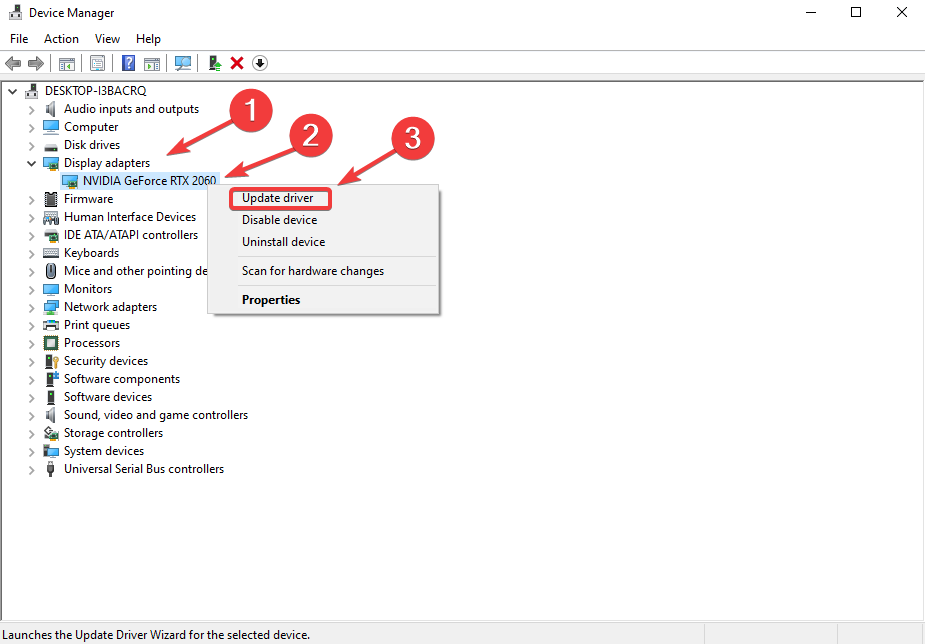
Task: Select the Sound, video and game controllers label
Action: click(156, 415)
